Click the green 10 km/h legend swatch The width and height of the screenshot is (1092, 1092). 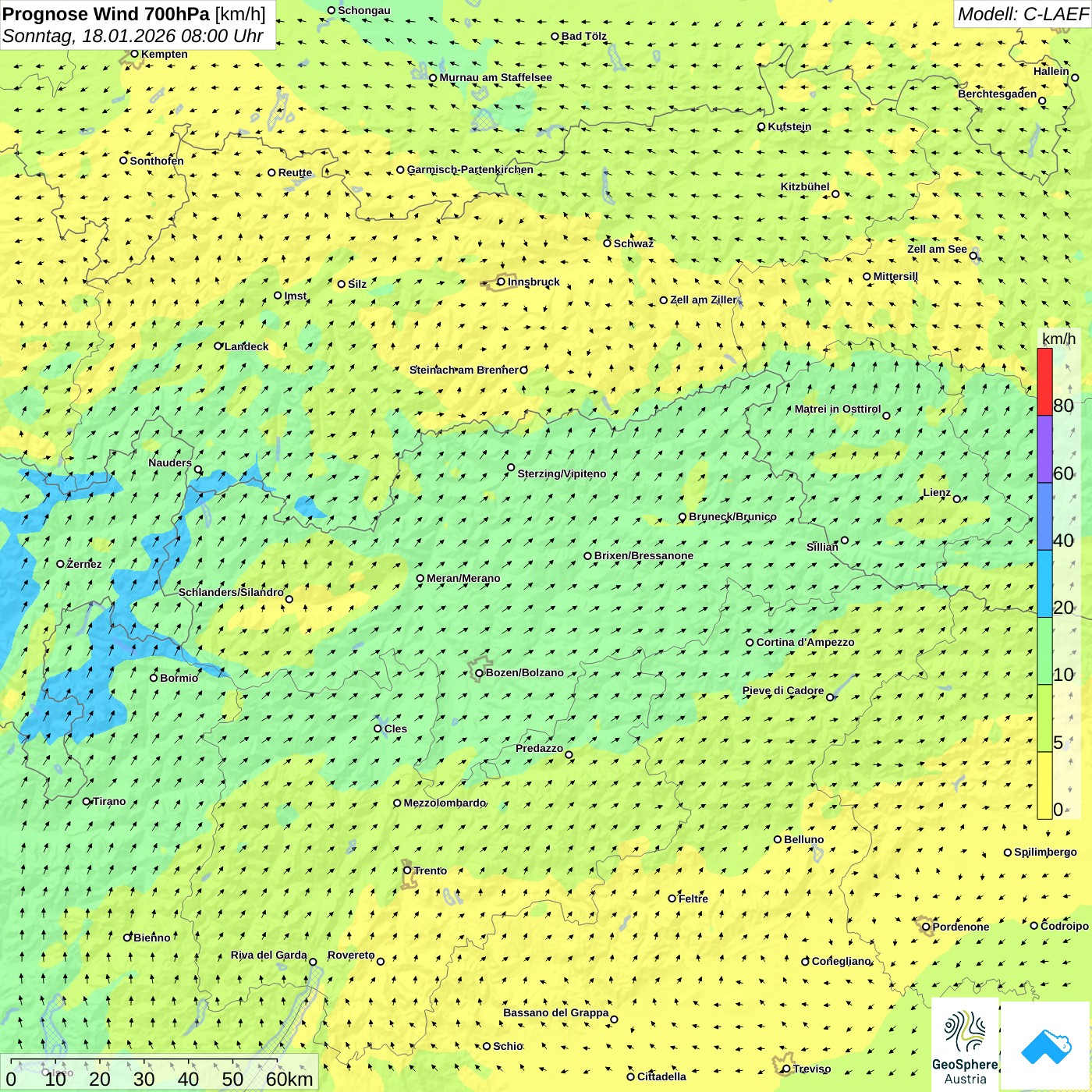click(1044, 651)
